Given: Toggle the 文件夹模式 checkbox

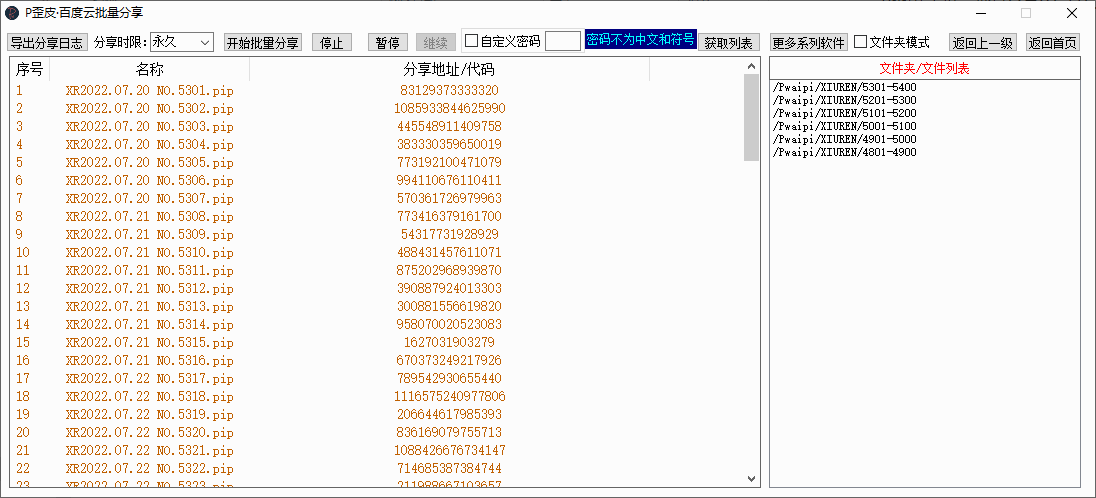Looking at the screenshot, I should click(x=860, y=42).
